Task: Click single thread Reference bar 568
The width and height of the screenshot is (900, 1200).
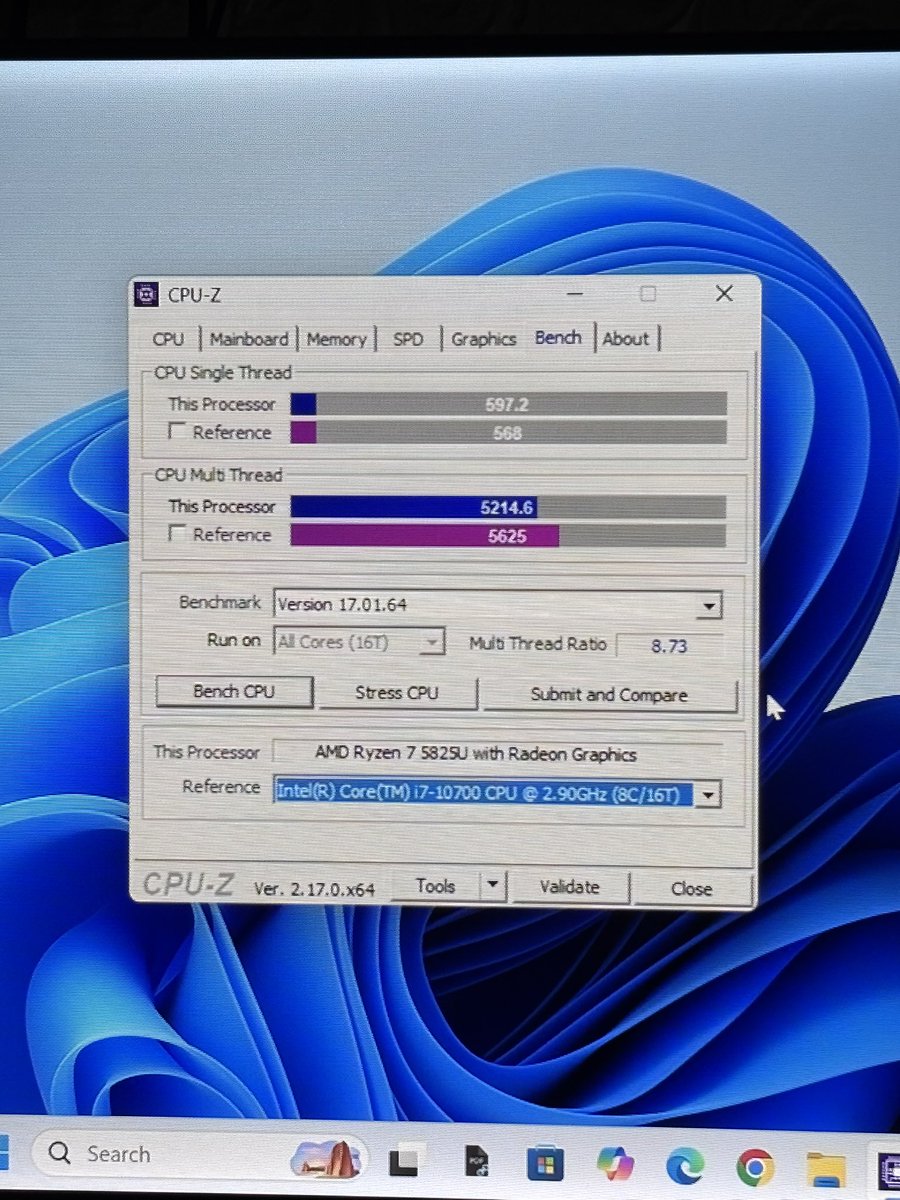Action: [x=508, y=432]
